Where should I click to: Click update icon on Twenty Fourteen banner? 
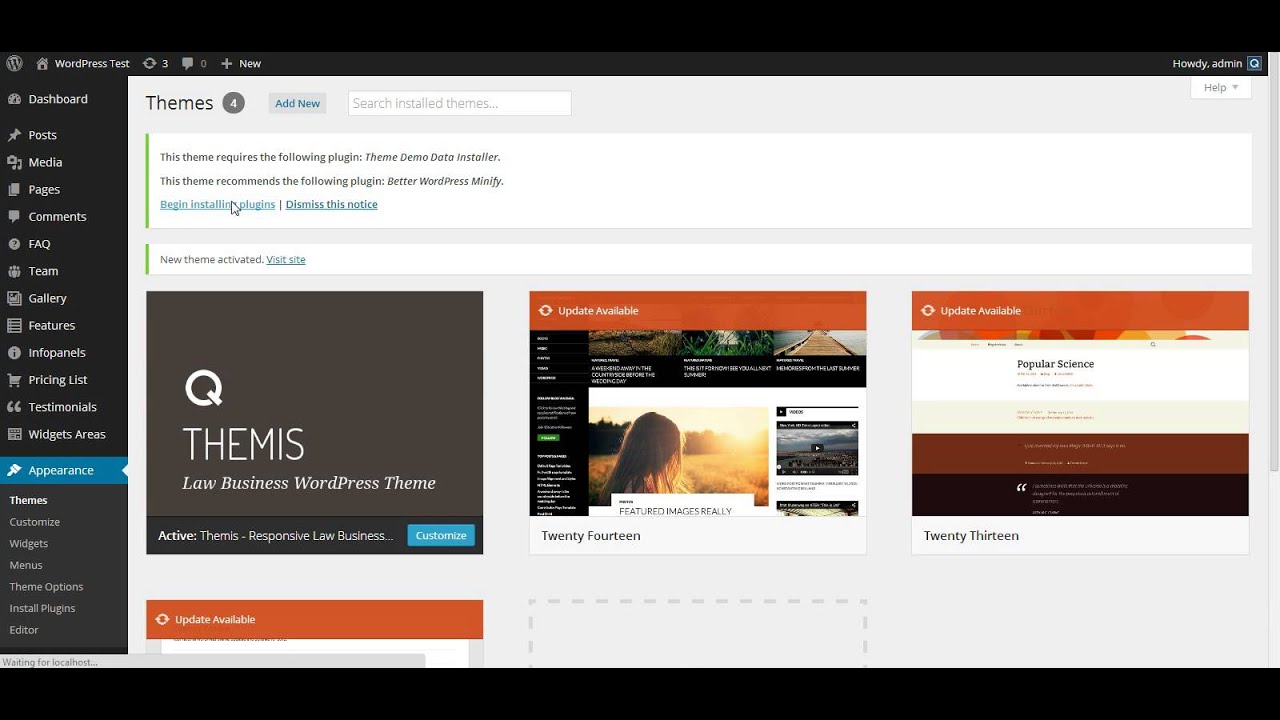(545, 311)
